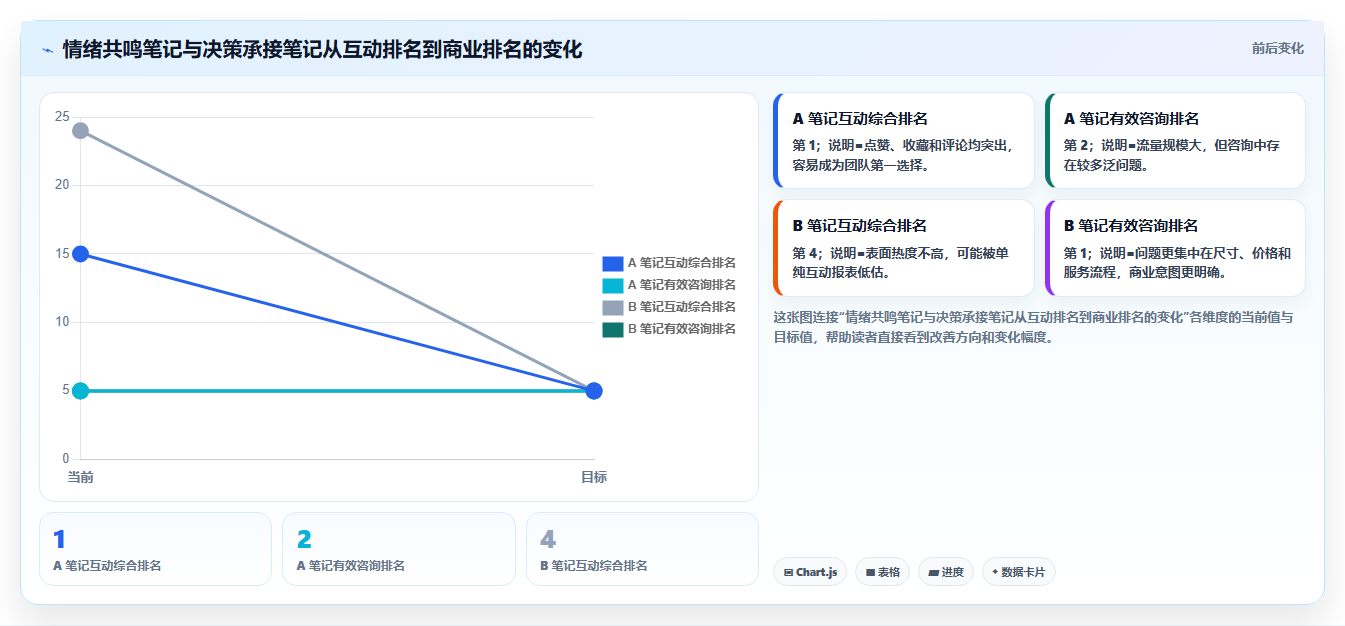The height and width of the screenshot is (626, 1345).
Task: Toggle legend swatch for A 笔记互动综合排名
Action: [613, 263]
